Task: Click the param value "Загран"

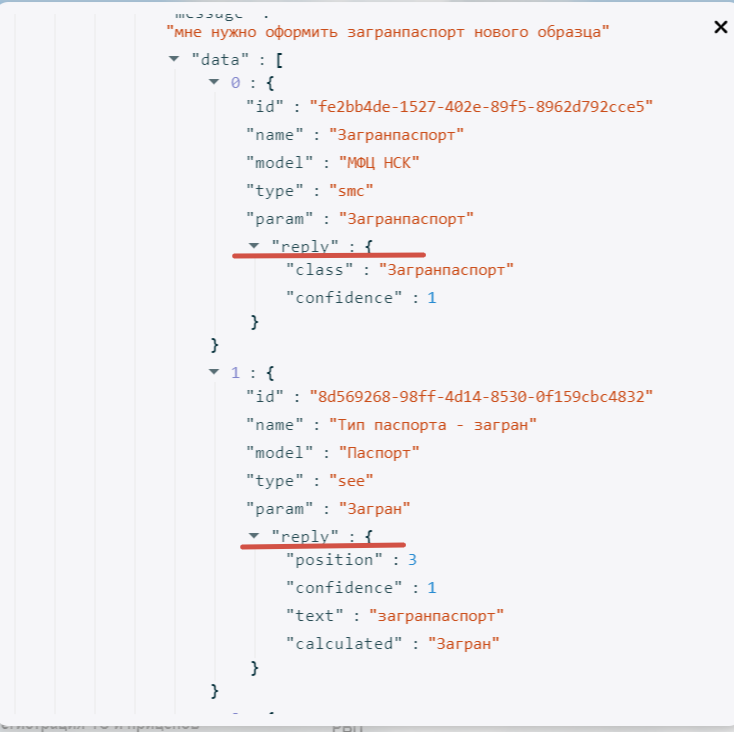Action: tap(374, 509)
